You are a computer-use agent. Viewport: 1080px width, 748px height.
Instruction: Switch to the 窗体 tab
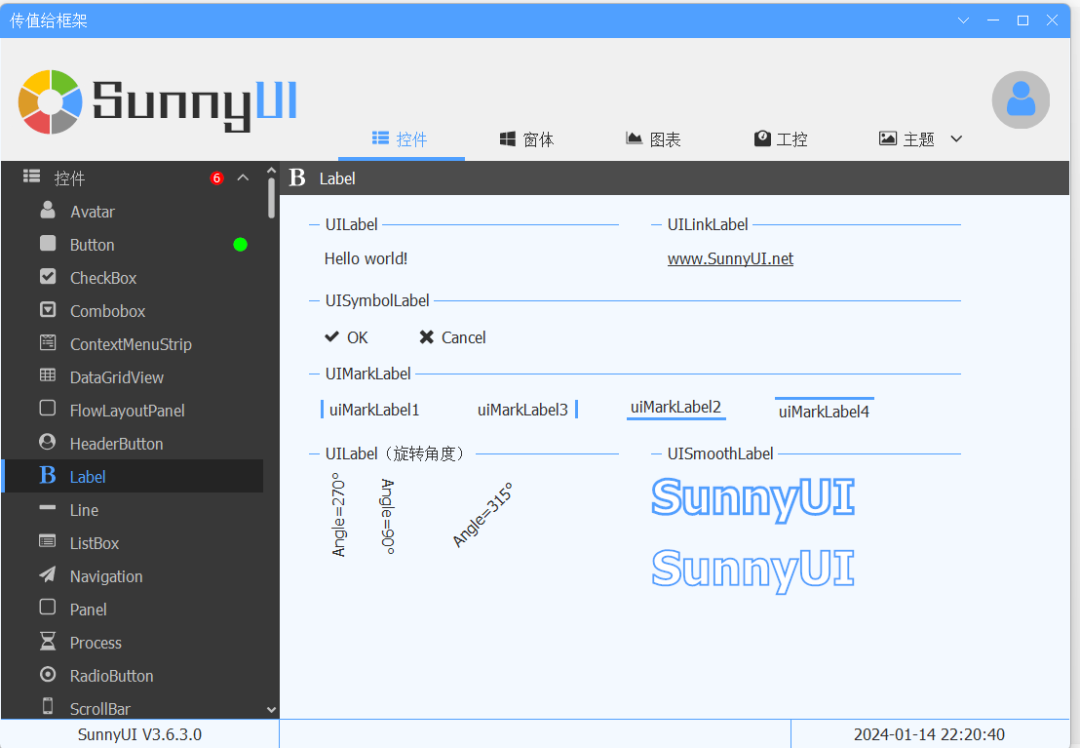coord(527,139)
